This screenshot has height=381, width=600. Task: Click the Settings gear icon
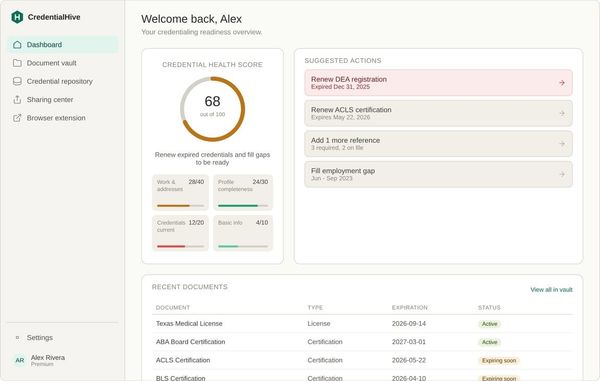[17, 337]
